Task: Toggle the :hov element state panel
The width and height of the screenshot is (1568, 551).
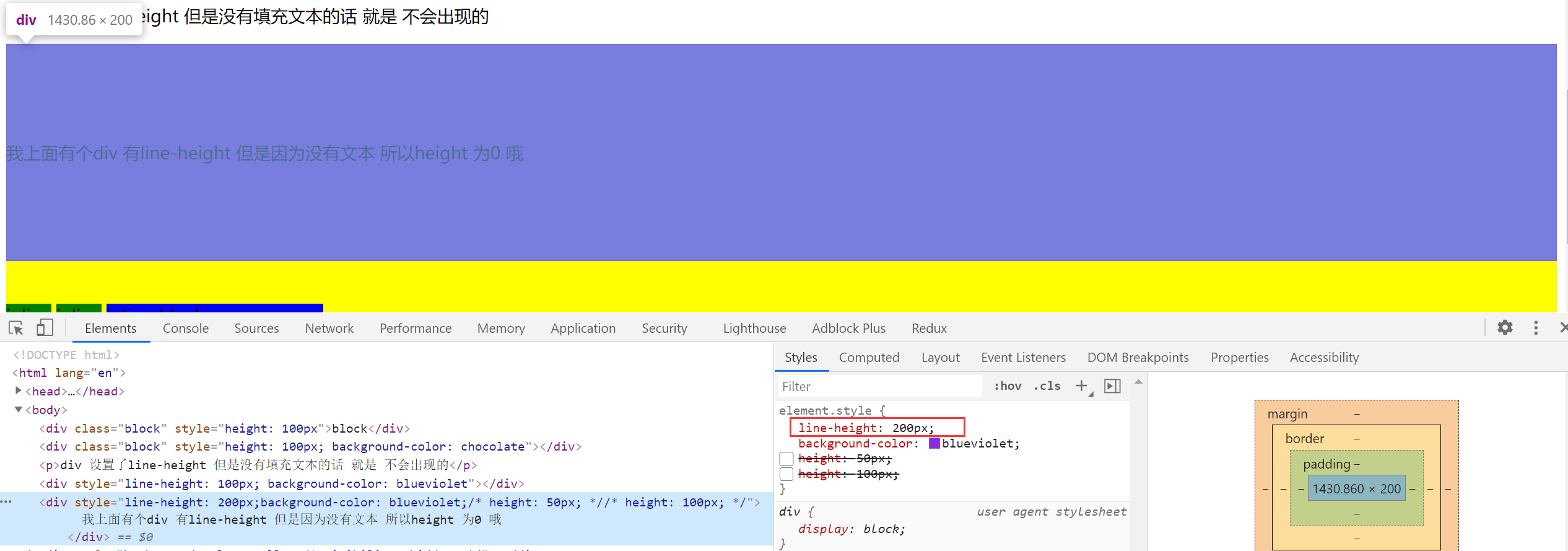Action: [x=1008, y=386]
